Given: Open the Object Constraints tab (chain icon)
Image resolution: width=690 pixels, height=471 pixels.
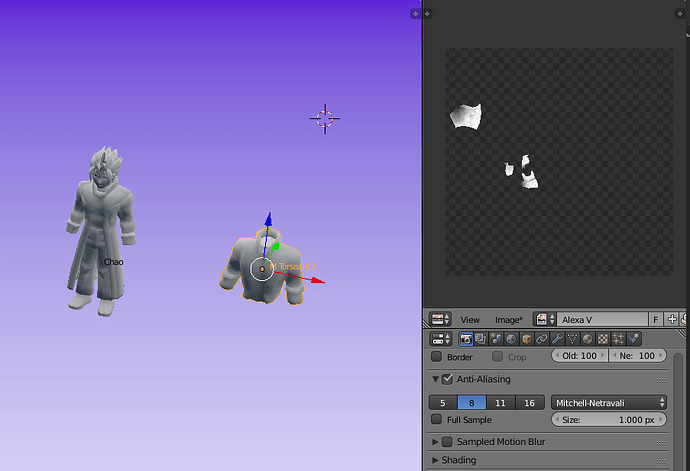Looking at the screenshot, I should [x=542, y=339].
